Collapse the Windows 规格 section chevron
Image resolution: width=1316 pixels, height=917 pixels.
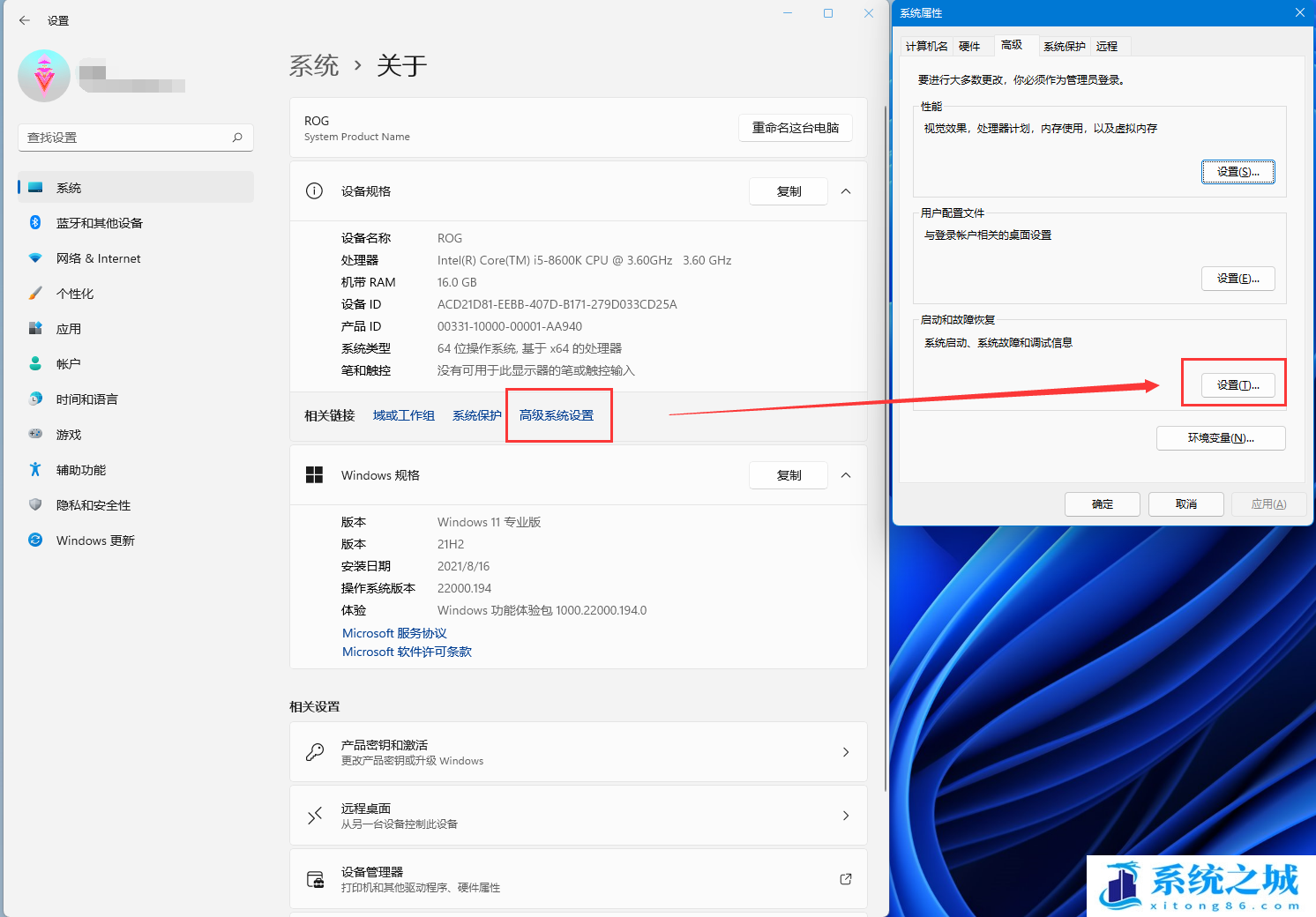846,475
